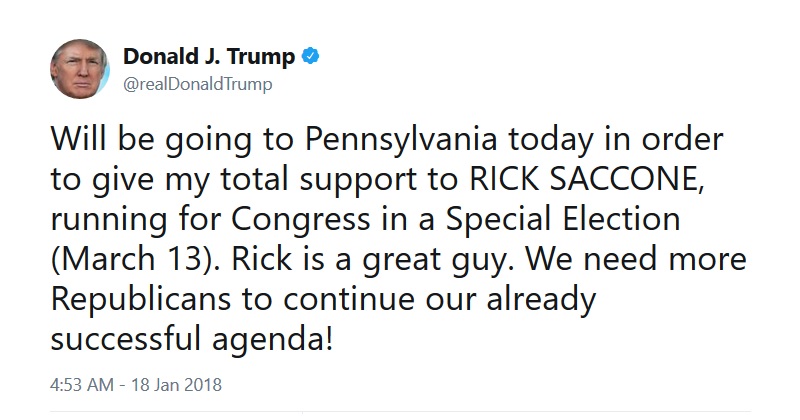Click the word Pennsylvania in the tweet
Viewport: 800px width, 420px height.
pos(401,140)
